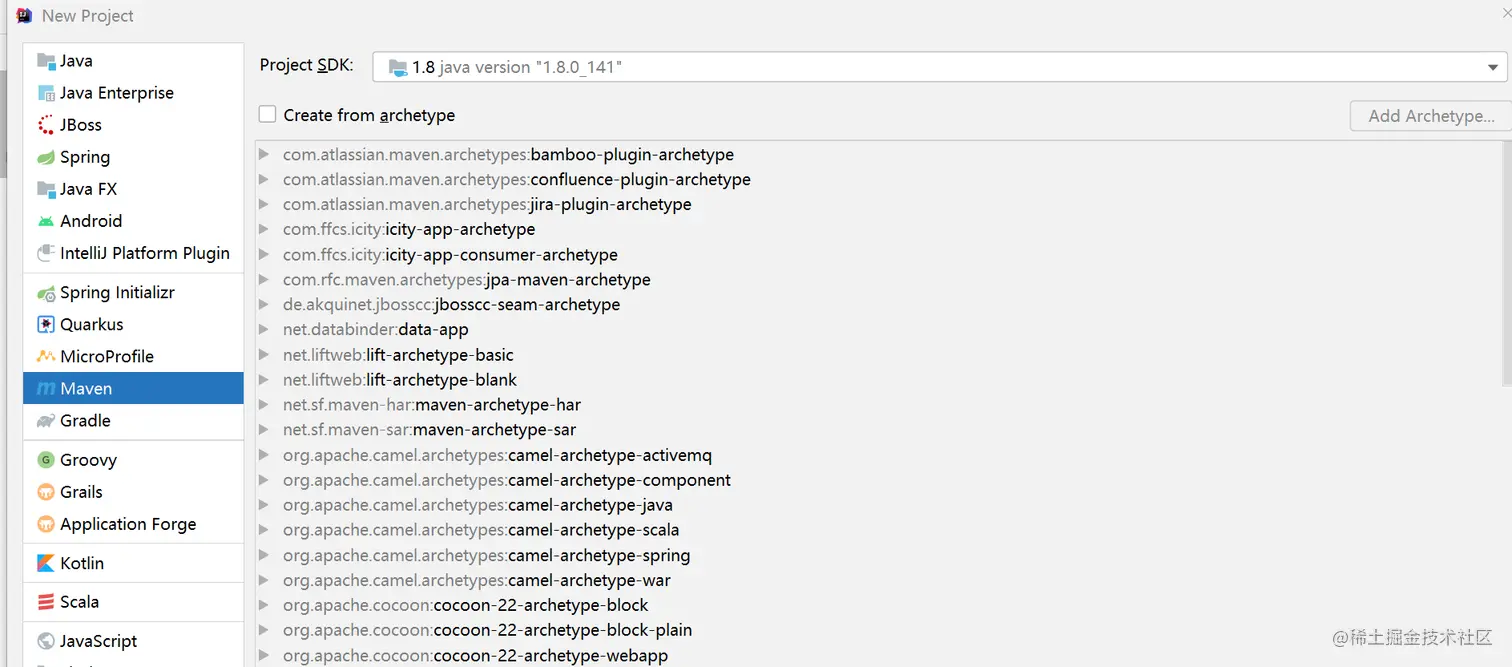
Task: Select IntelliJ Platform Plugin project type
Action: tap(133, 253)
